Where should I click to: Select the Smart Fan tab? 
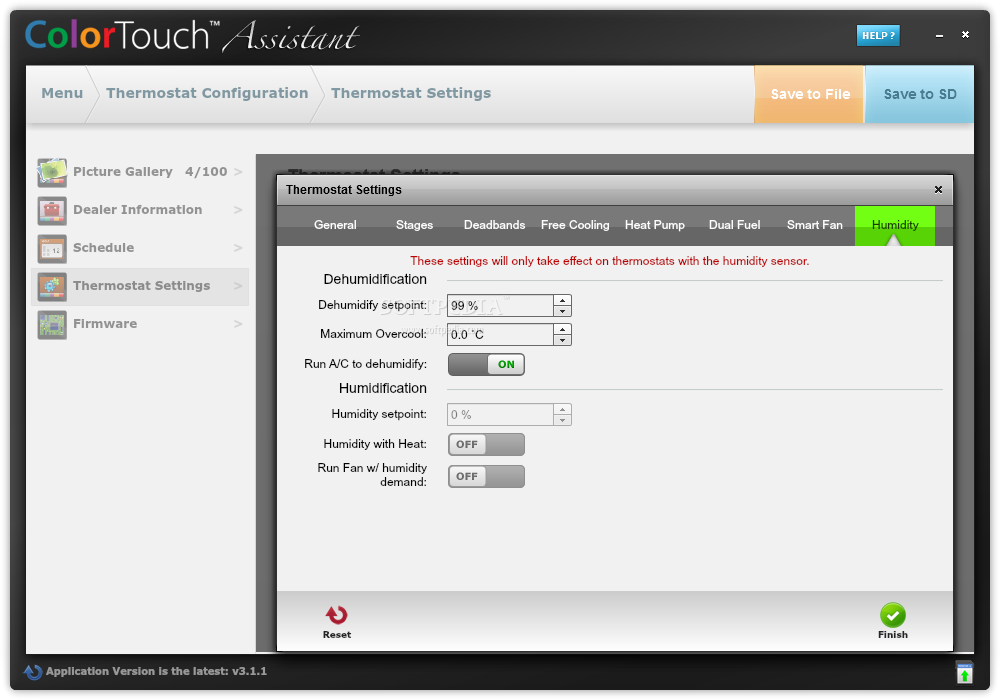pyautogui.click(x=814, y=225)
